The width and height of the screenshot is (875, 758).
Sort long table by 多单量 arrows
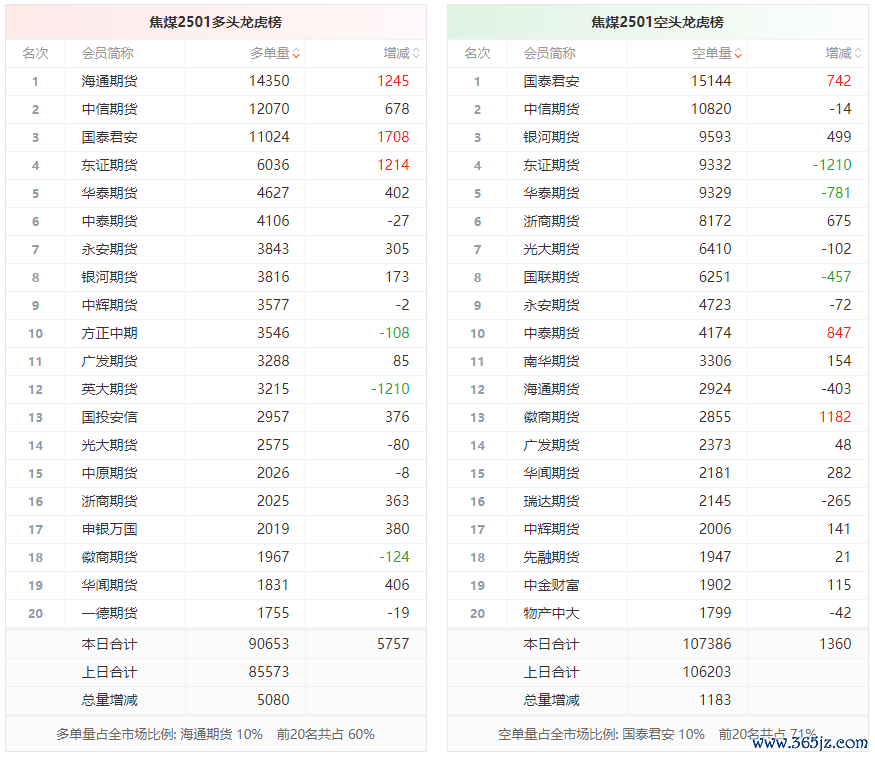[296, 54]
